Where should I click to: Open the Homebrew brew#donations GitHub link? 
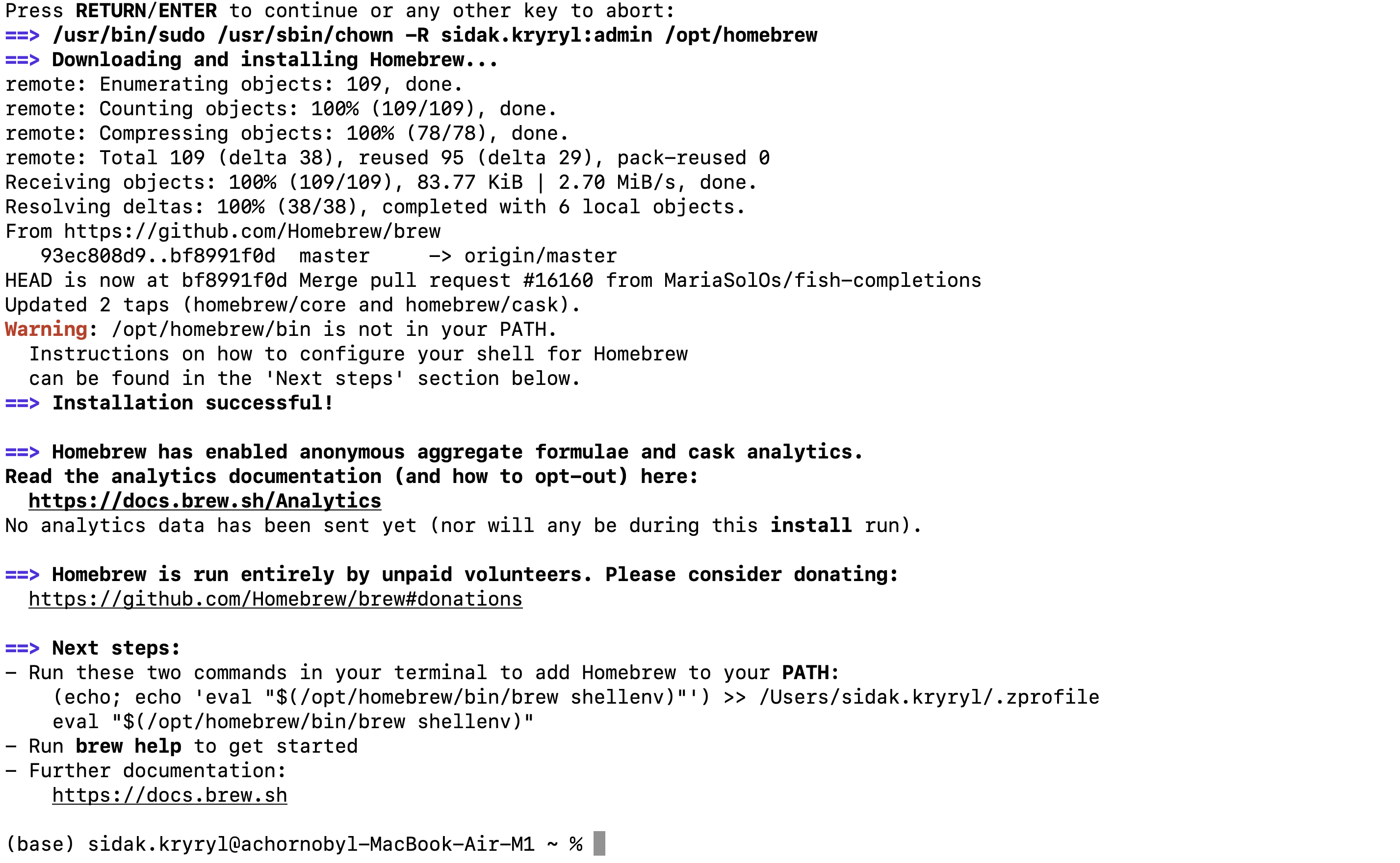click(x=275, y=599)
